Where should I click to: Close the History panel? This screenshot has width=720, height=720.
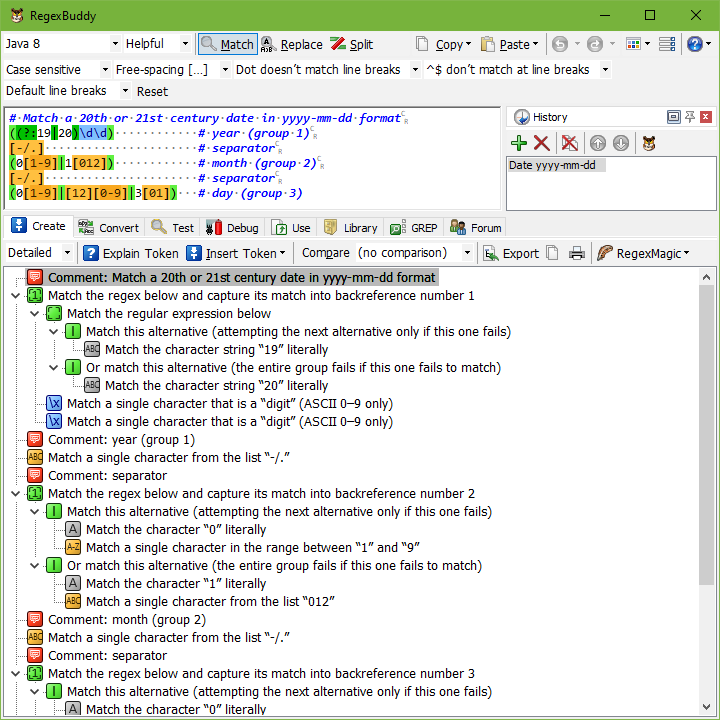point(706,117)
